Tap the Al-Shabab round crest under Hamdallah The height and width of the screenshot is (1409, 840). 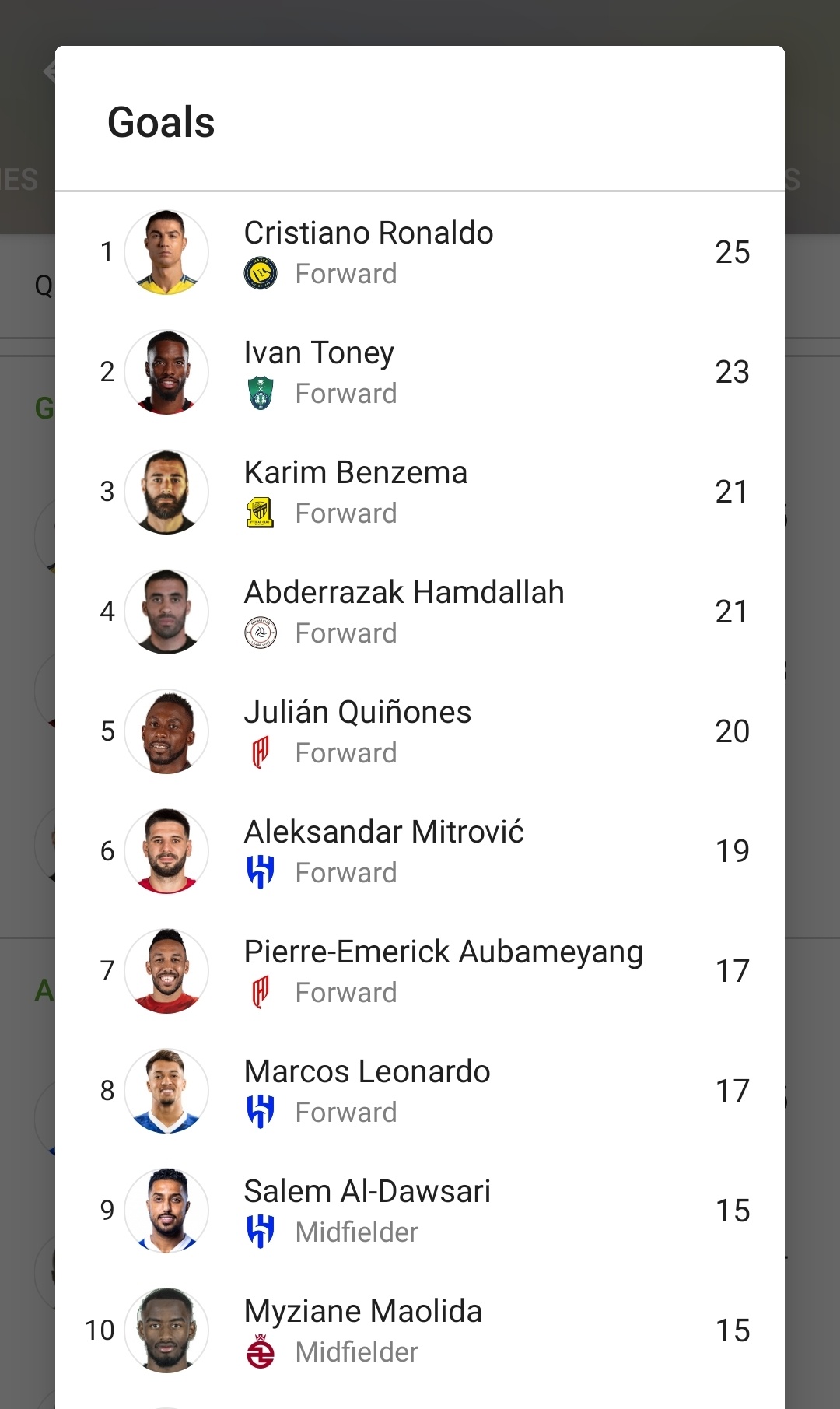click(x=261, y=633)
